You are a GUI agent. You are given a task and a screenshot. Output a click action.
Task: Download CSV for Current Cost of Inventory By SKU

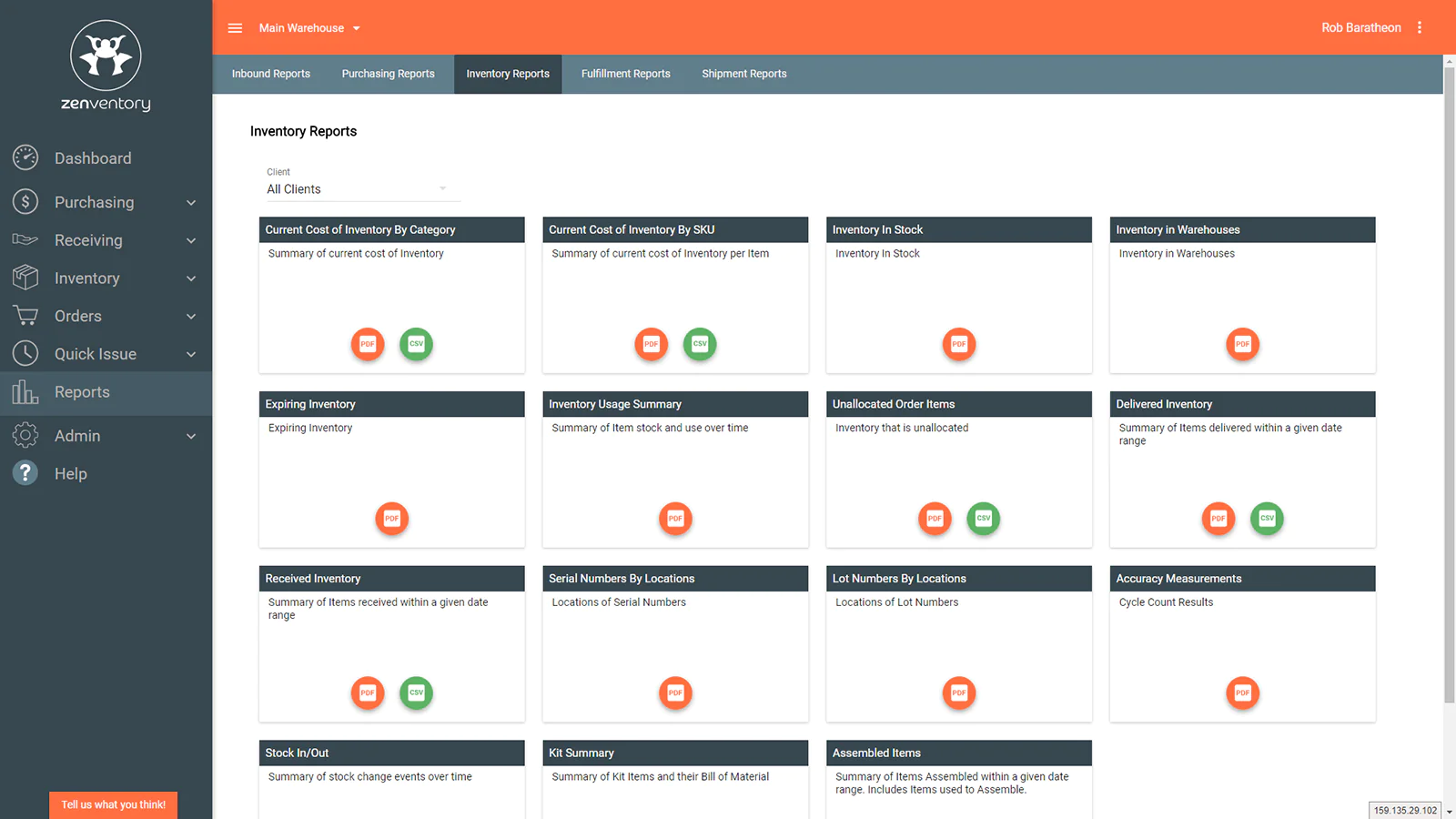(700, 344)
